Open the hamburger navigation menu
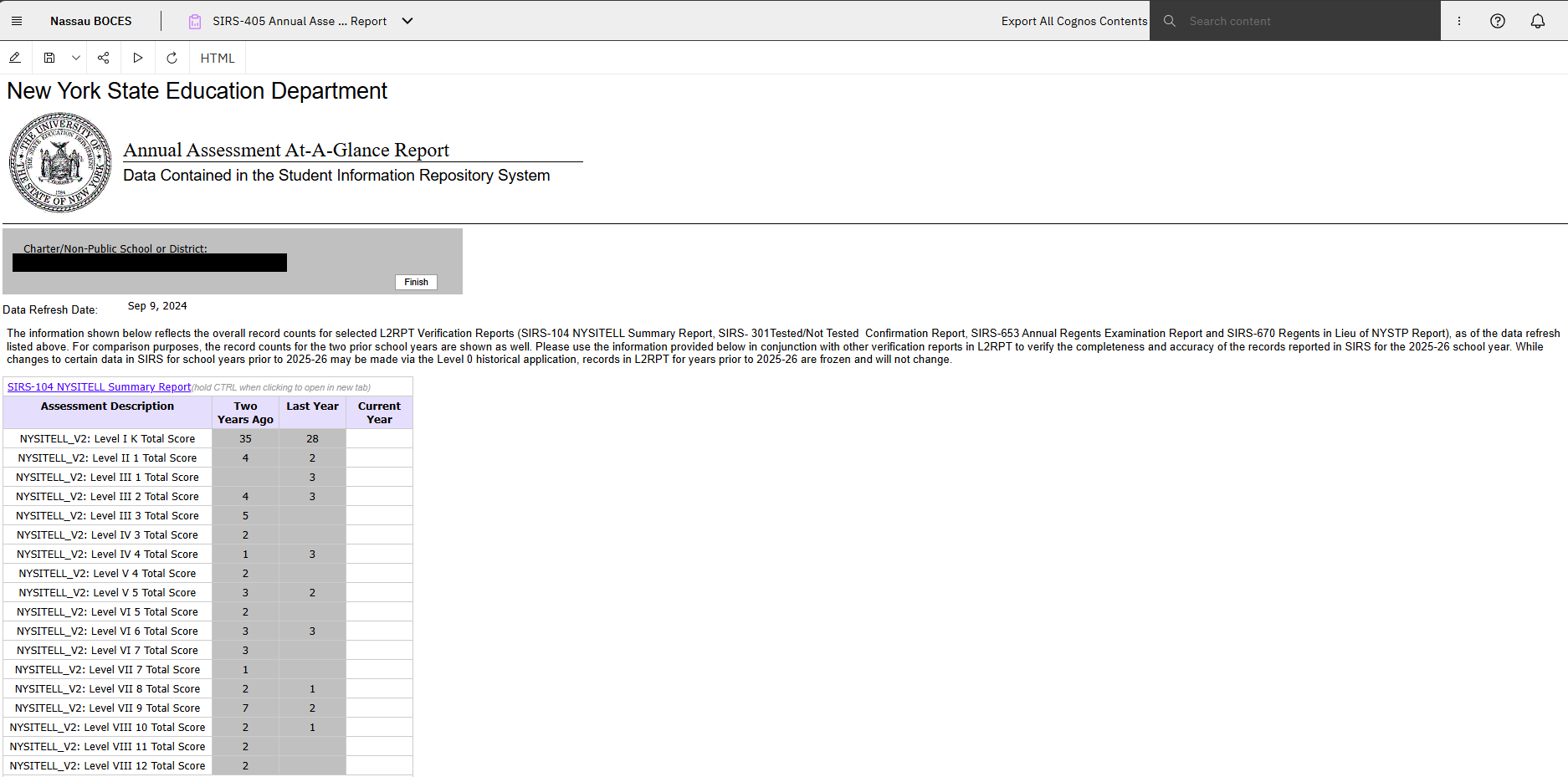Screen dimensions: 1568x777 (17, 21)
